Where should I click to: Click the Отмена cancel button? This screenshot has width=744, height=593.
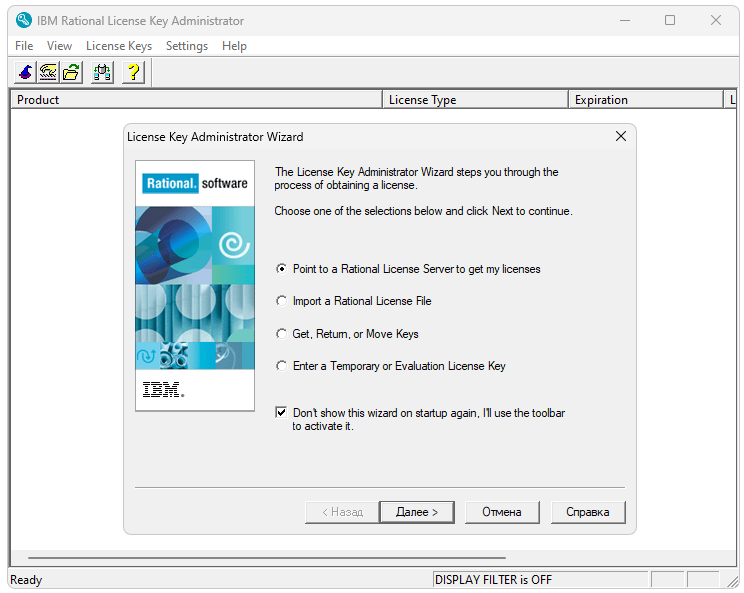pyautogui.click(x=502, y=512)
